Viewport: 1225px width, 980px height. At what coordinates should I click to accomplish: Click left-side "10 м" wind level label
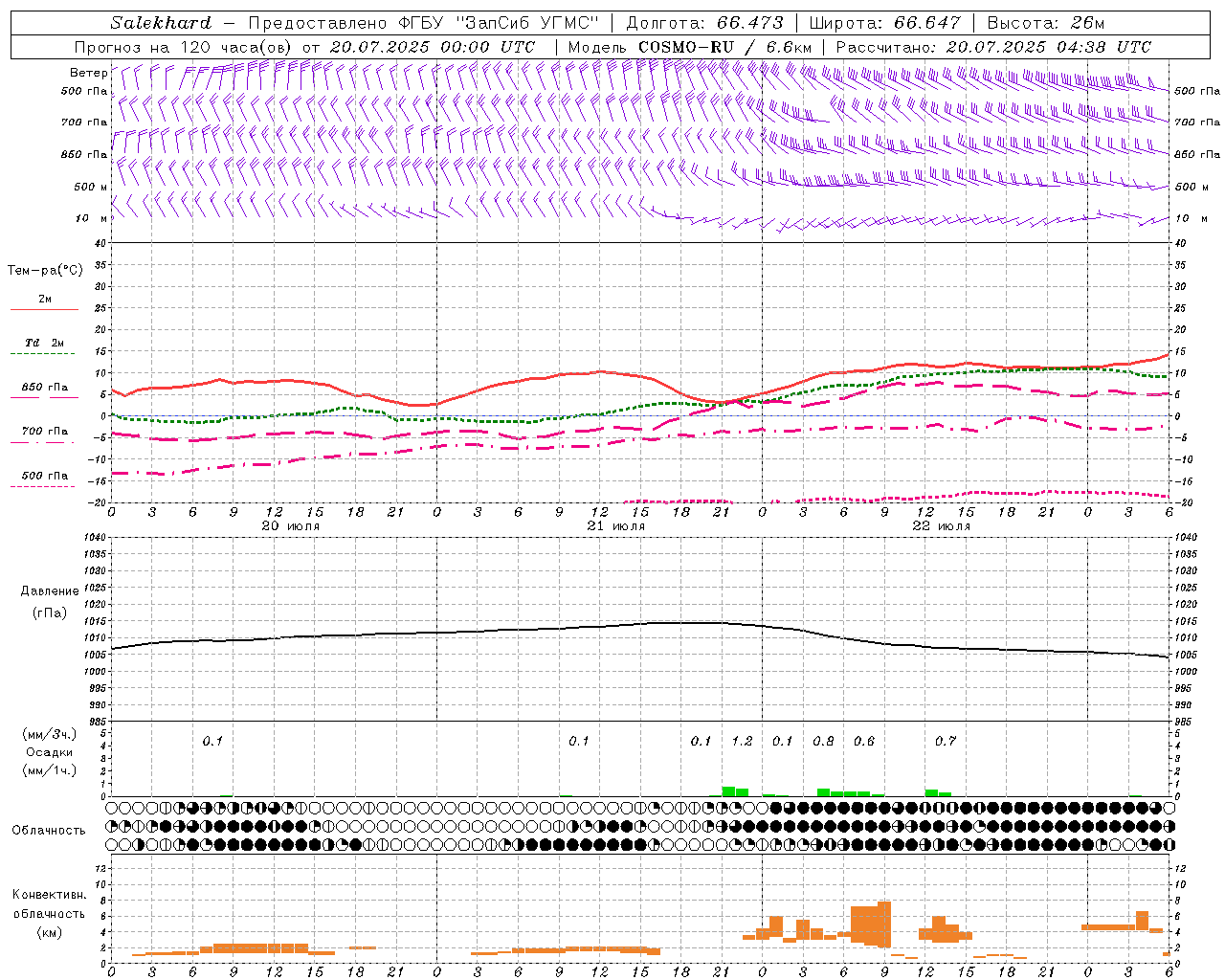pos(93,218)
